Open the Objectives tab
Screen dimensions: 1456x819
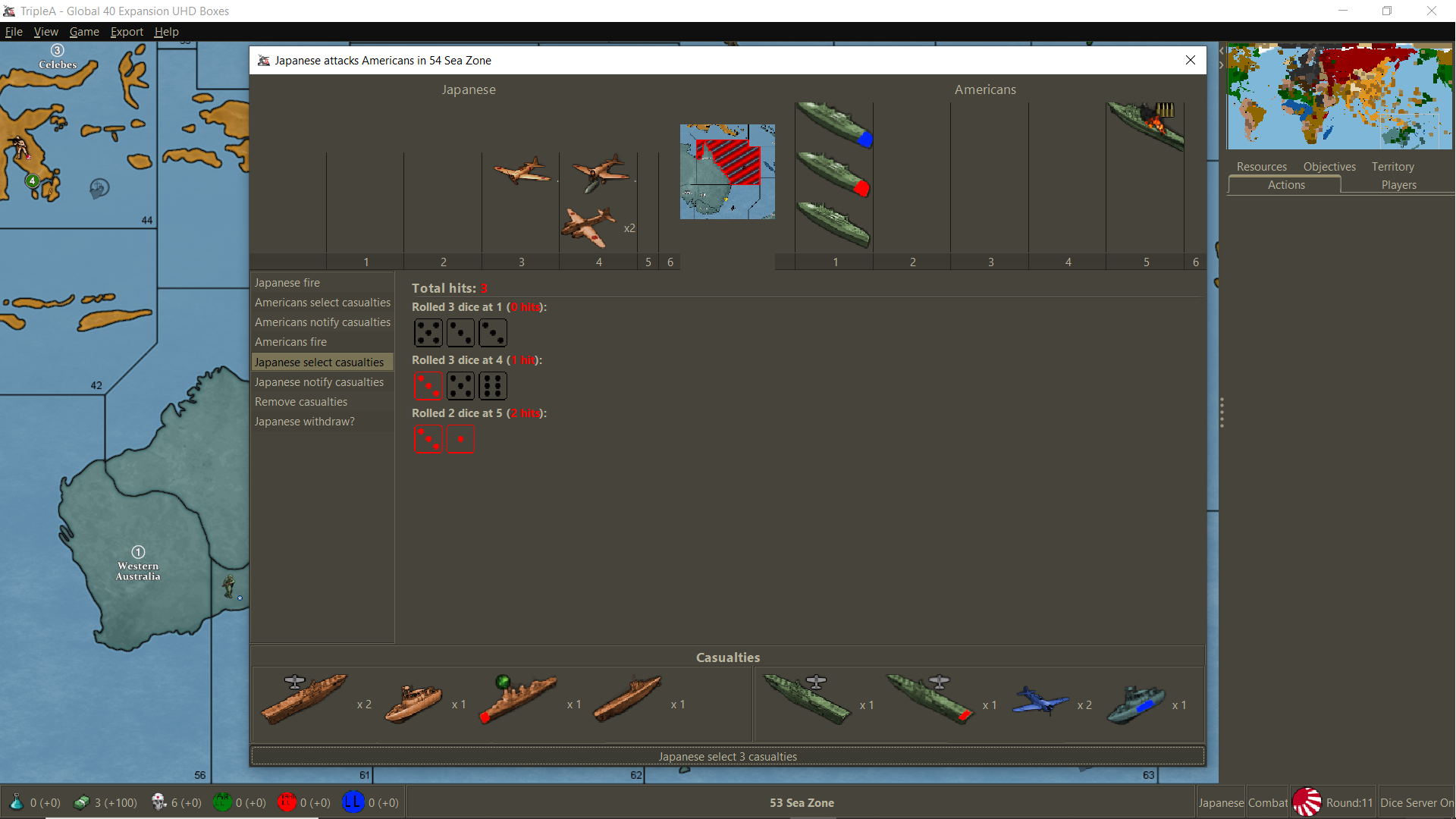(1329, 167)
